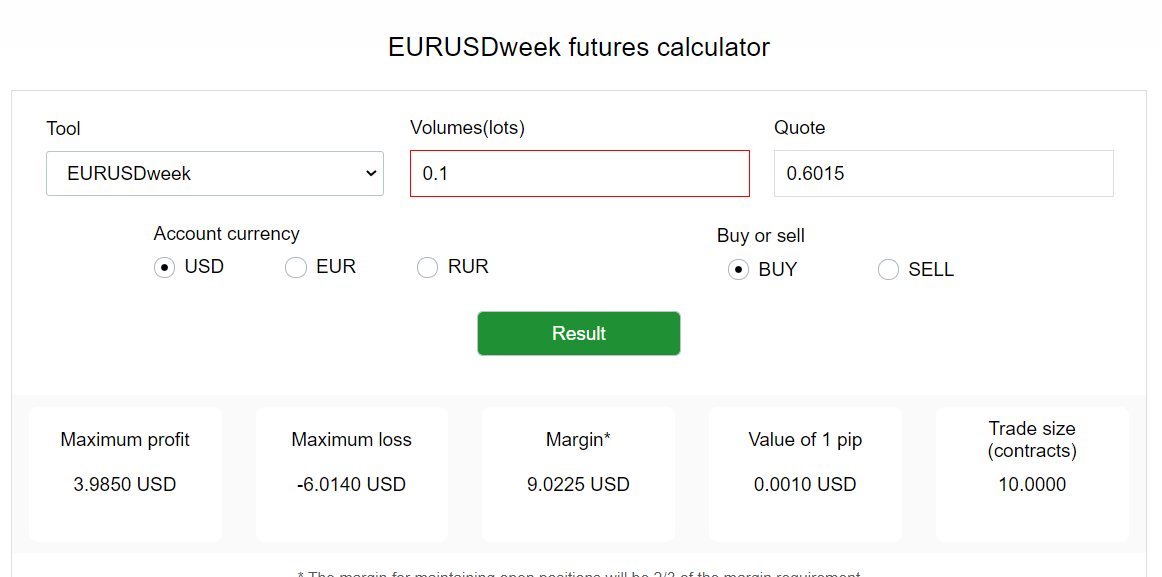1162x577 pixels.
Task: Focus the Volumes(lots) input field
Action: click(580, 173)
